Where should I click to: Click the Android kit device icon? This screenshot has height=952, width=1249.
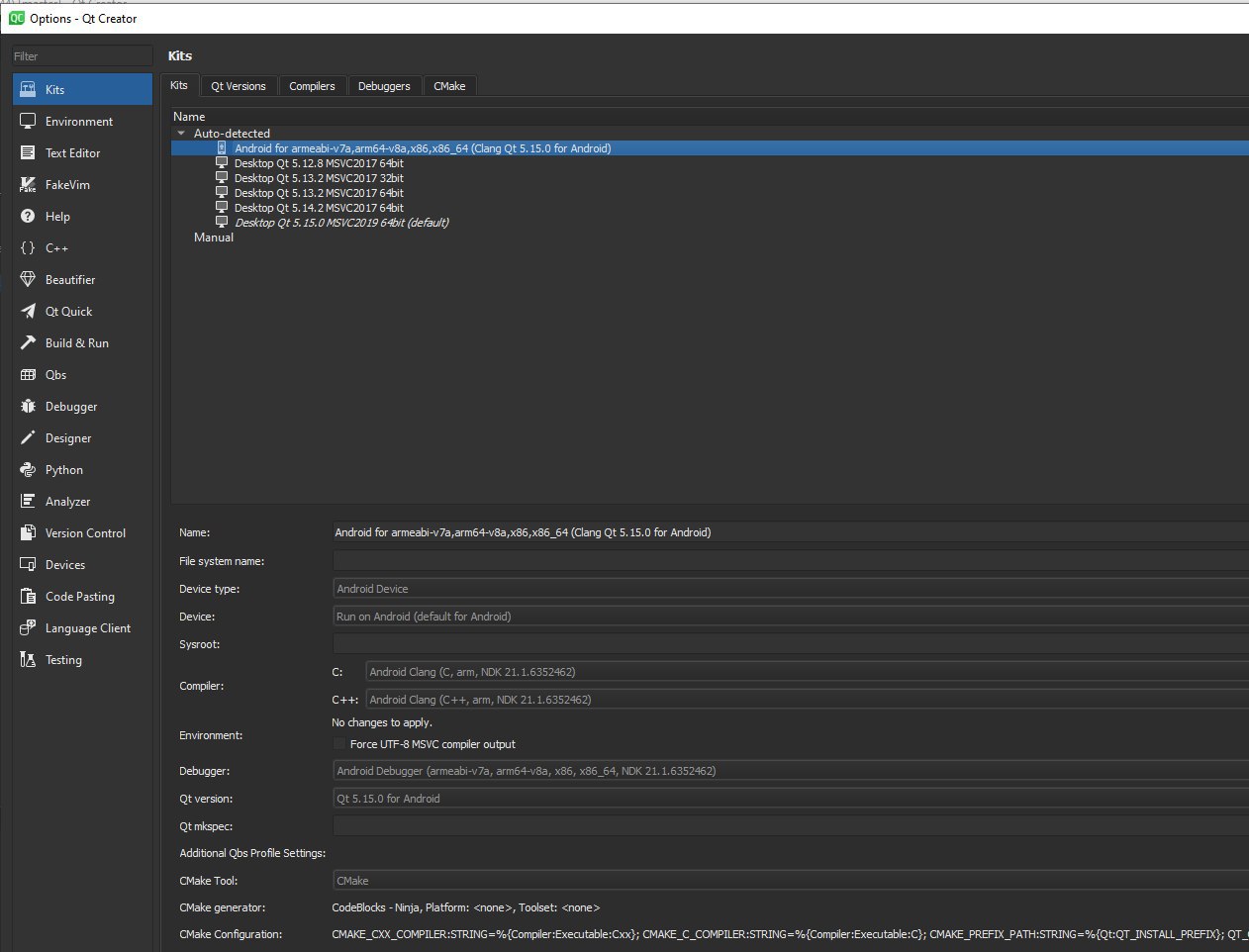click(222, 148)
